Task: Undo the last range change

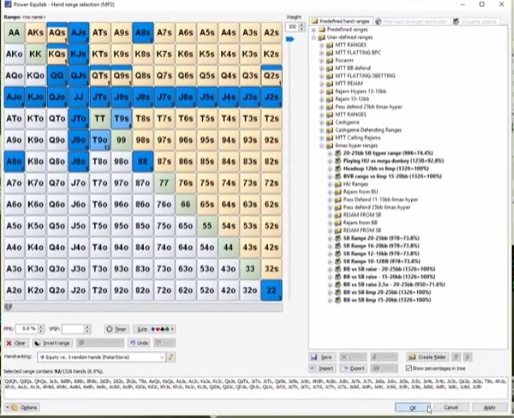Action: [139, 343]
